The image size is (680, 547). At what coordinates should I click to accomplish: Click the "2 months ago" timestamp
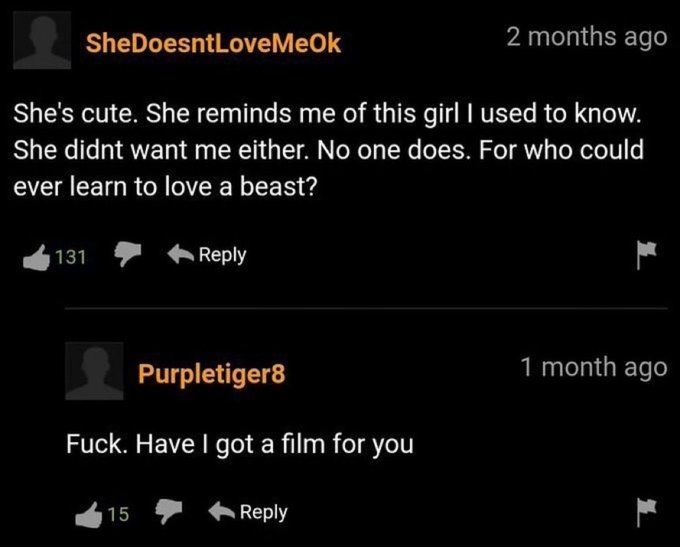(x=586, y=37)
